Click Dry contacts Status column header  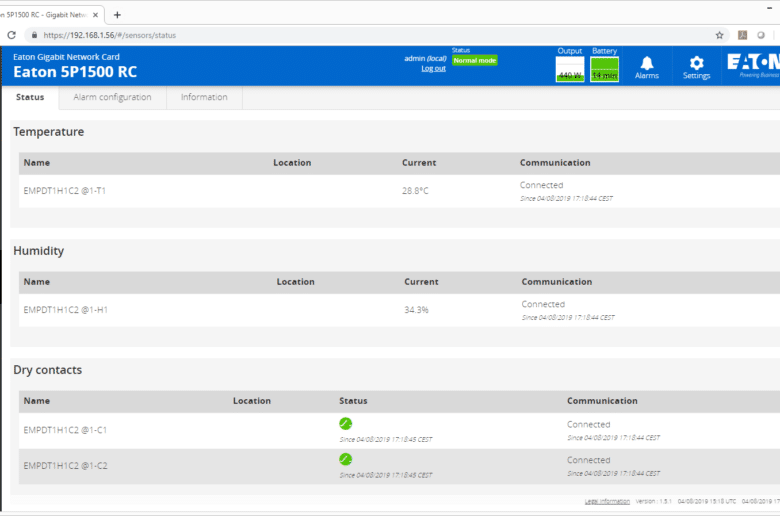pos(353,401)
